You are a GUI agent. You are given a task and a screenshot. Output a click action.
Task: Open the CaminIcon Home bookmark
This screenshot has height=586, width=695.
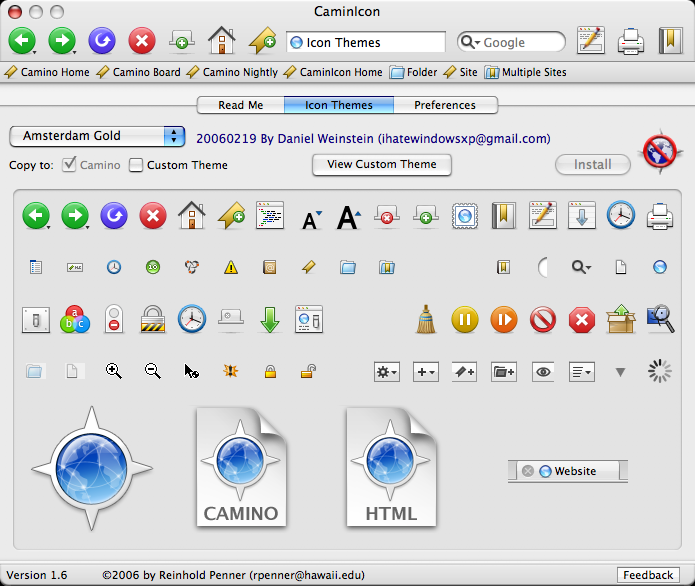tap(333, 72)
